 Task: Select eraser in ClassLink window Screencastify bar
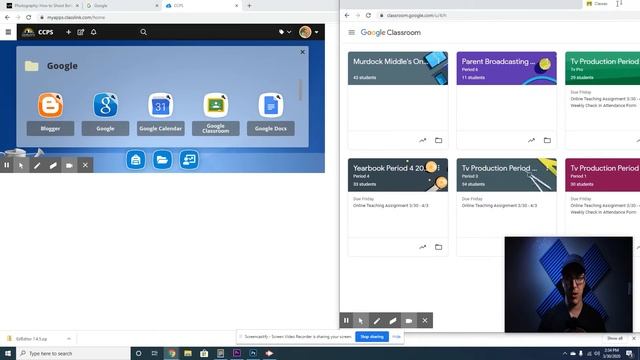(x=53, y=165)
